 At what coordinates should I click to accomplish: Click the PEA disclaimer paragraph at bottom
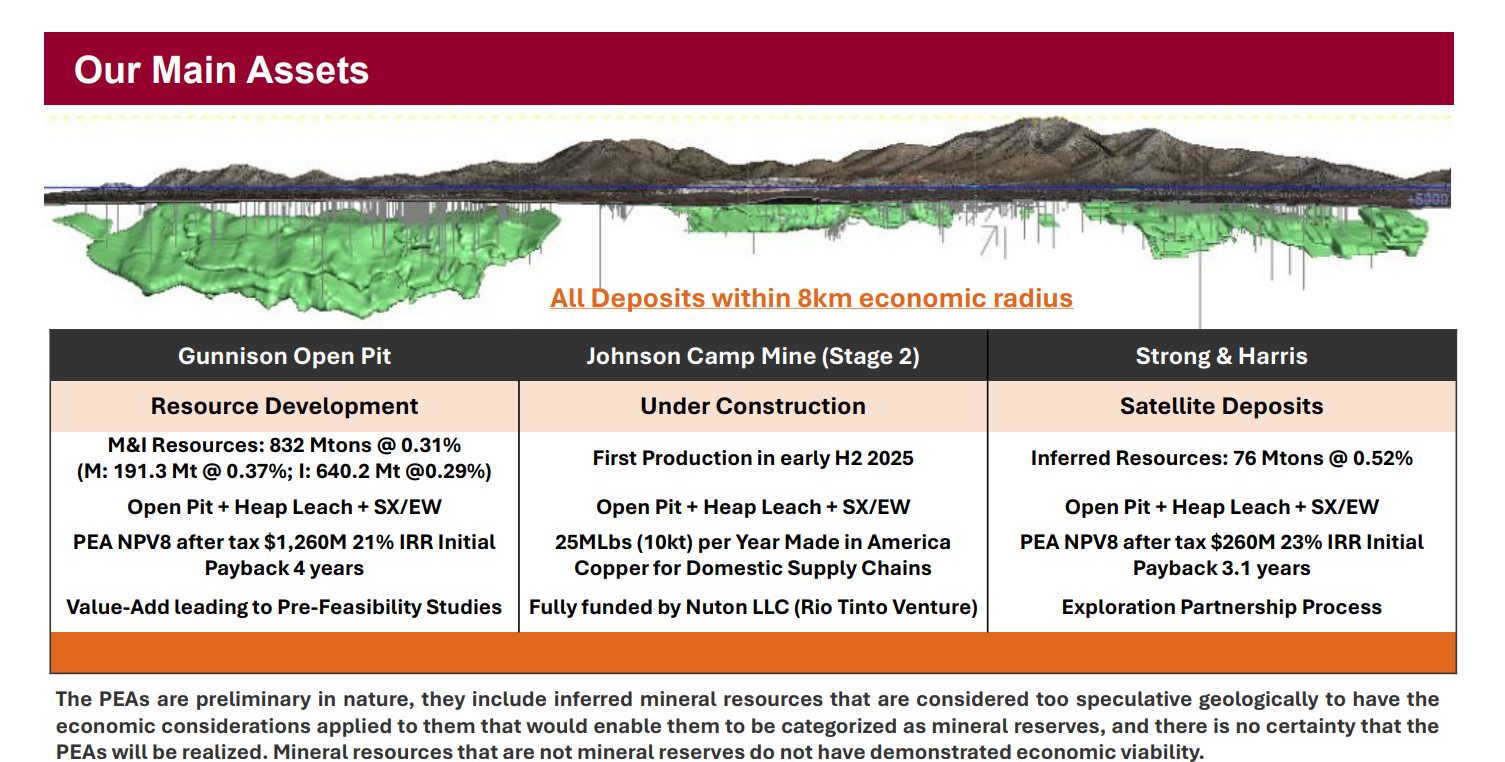coord(747,725)
